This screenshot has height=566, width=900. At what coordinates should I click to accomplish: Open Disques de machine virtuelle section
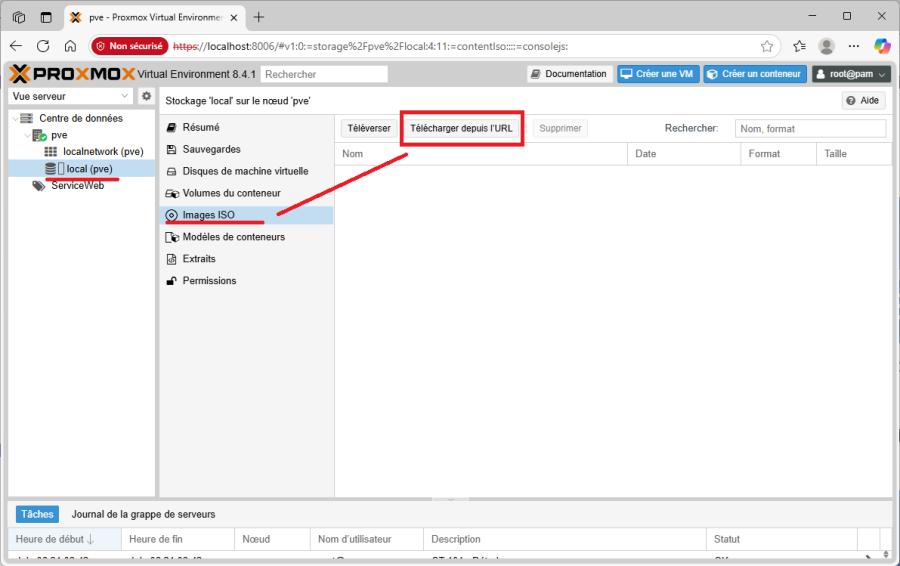pos(246,171)
